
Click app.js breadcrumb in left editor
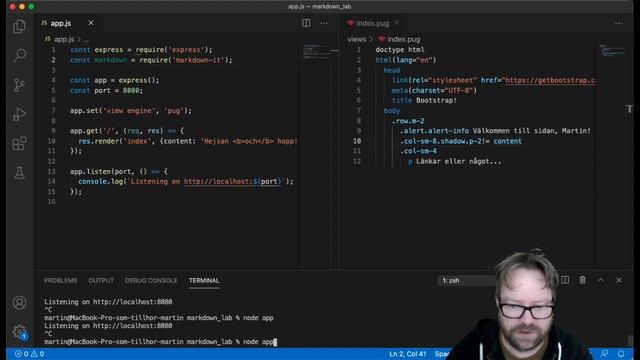[64, 40]
